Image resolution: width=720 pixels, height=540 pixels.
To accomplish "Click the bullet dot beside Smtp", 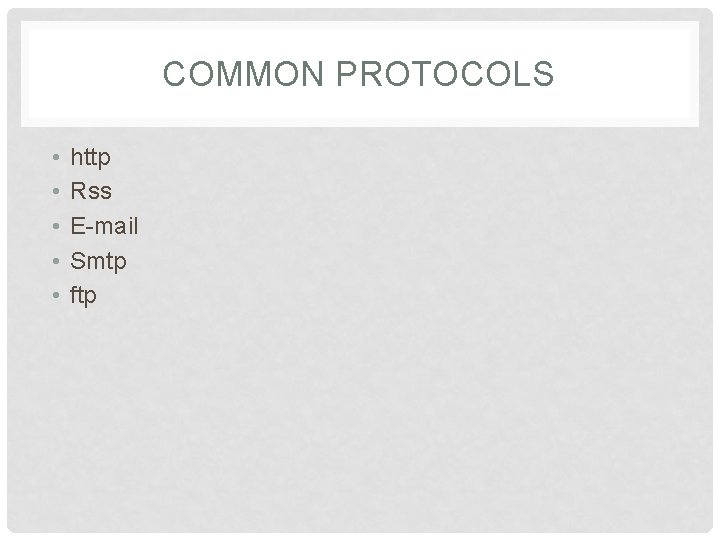I will (56, 261).
